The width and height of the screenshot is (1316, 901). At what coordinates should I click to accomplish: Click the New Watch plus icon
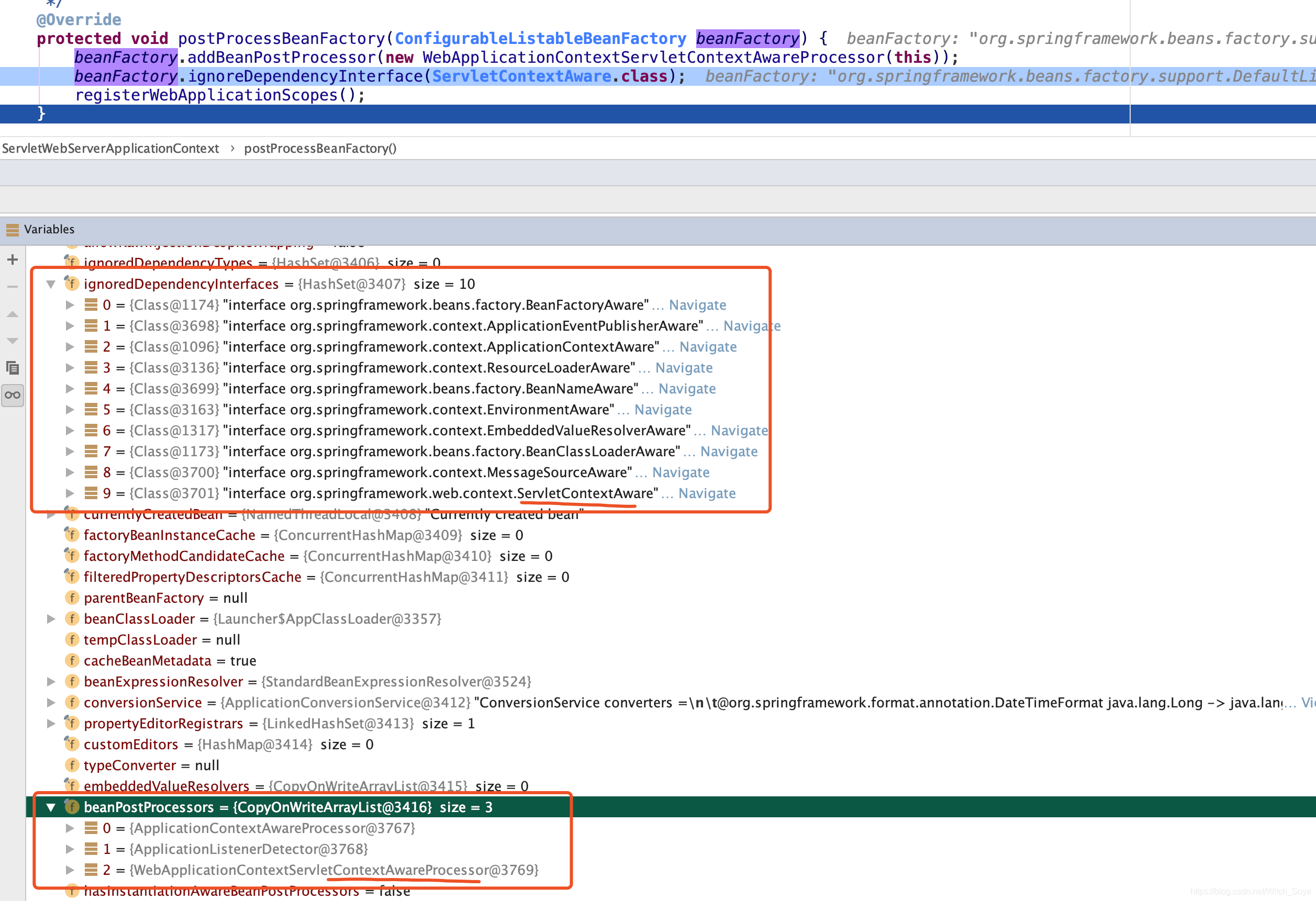coord(13,260)
